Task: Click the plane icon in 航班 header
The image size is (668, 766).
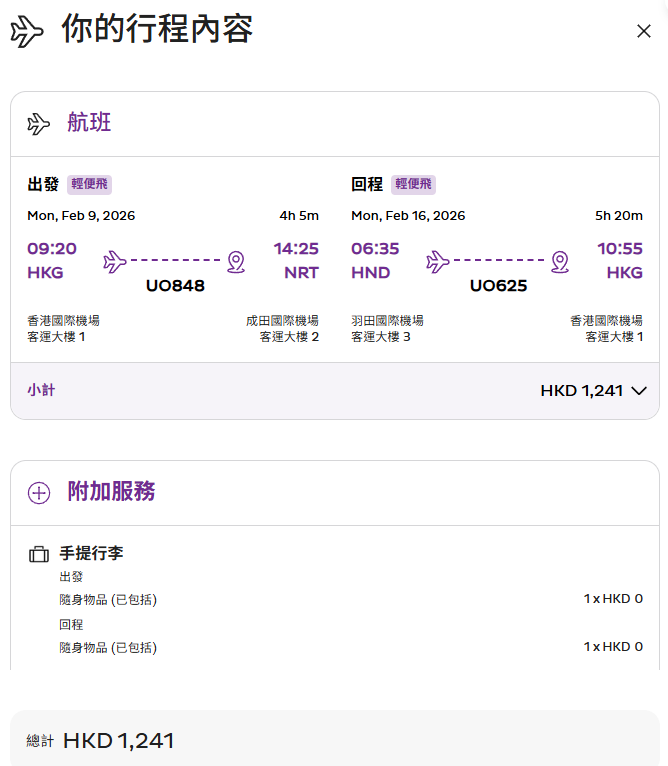Action: click(x=39, y=124)
